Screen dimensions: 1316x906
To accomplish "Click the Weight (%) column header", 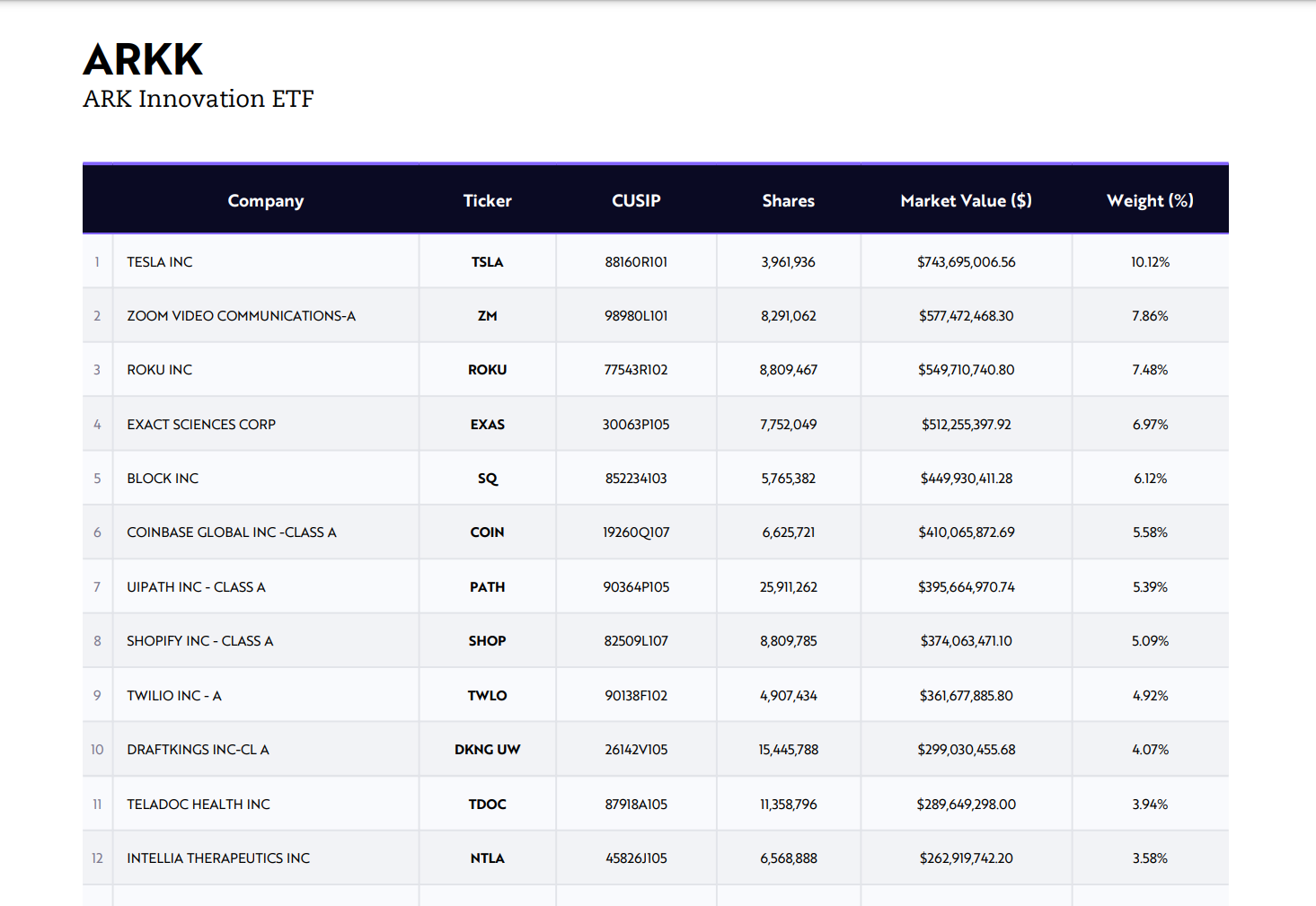I will [1151, 201].
